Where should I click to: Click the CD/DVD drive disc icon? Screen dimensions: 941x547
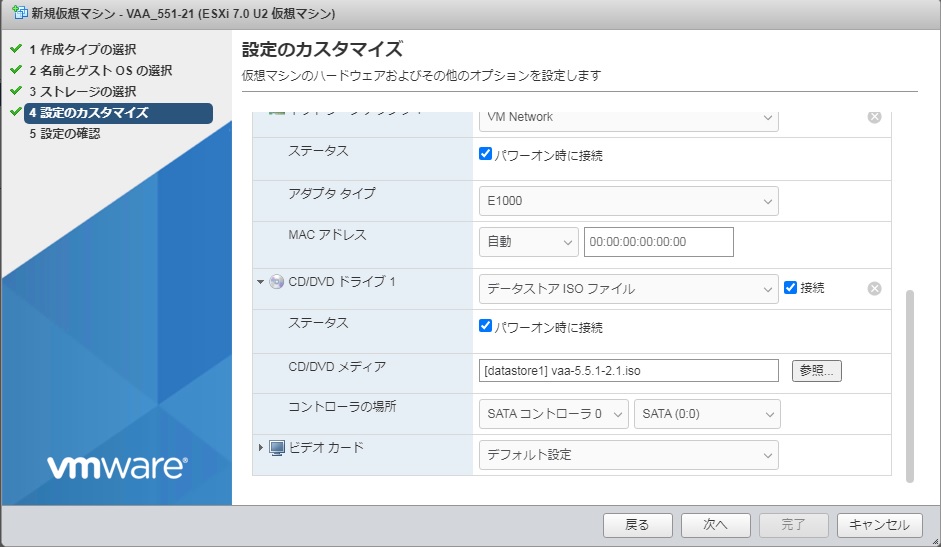276,282
